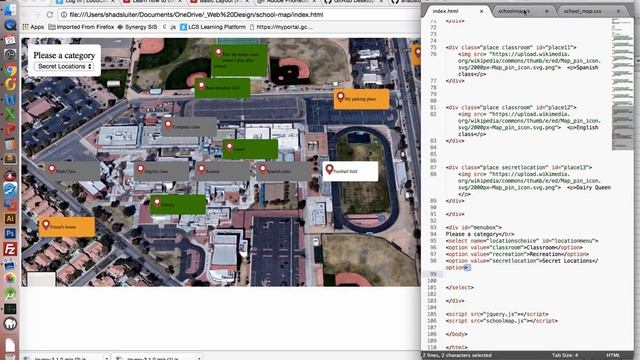Open the Calendar dock icon
The height and width of the screenshot is (360, 640).
tap(10, 40)
